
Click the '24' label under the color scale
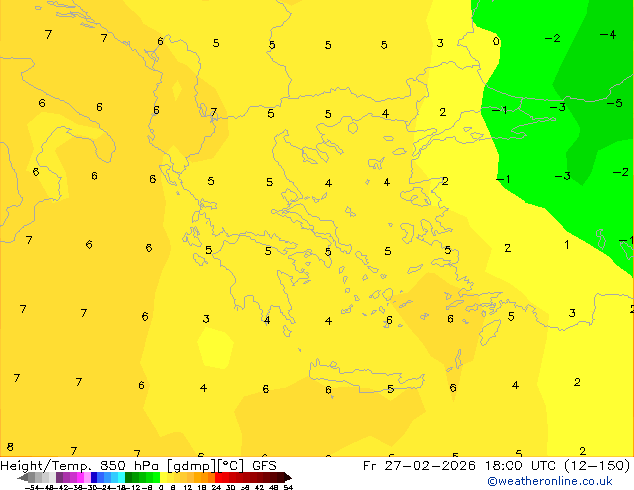pos(216,488)
